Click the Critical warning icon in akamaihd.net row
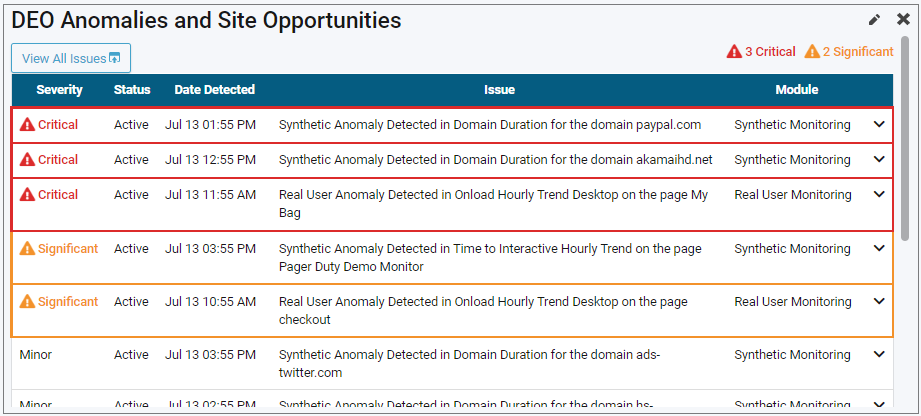The height and width of the screenshot is (416, 921). click(x=27, y=159)
